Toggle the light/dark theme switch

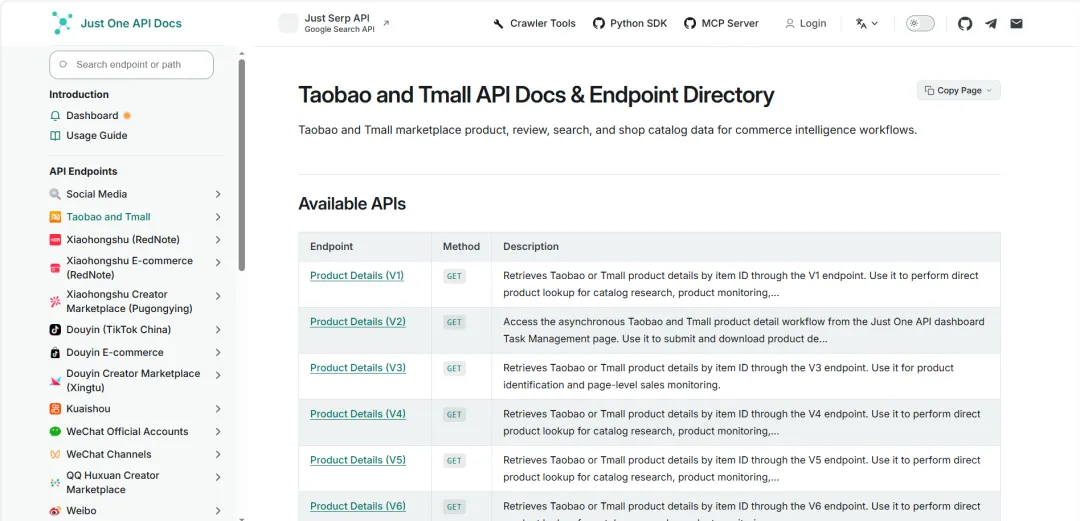click(x=920, y=23)
